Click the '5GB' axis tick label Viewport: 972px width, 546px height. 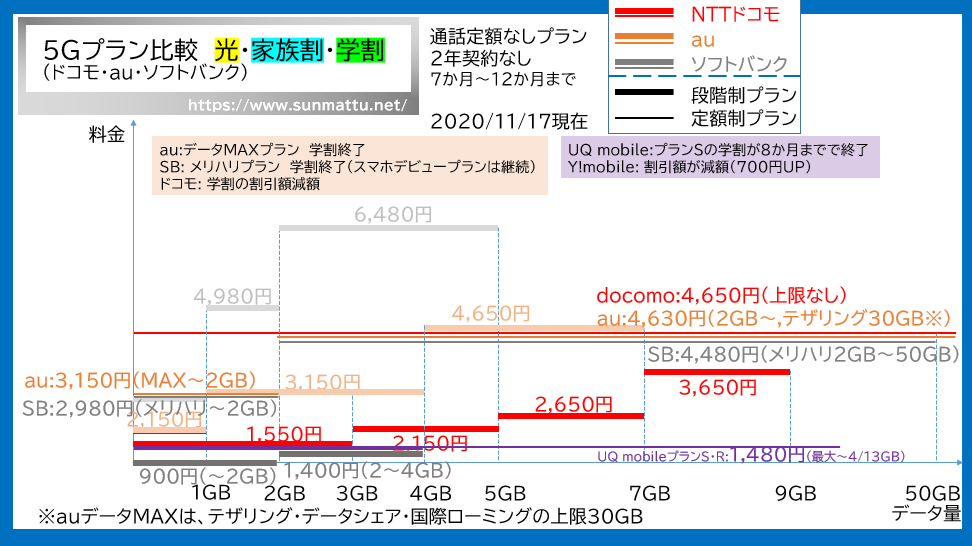click(x=505, y=494)
